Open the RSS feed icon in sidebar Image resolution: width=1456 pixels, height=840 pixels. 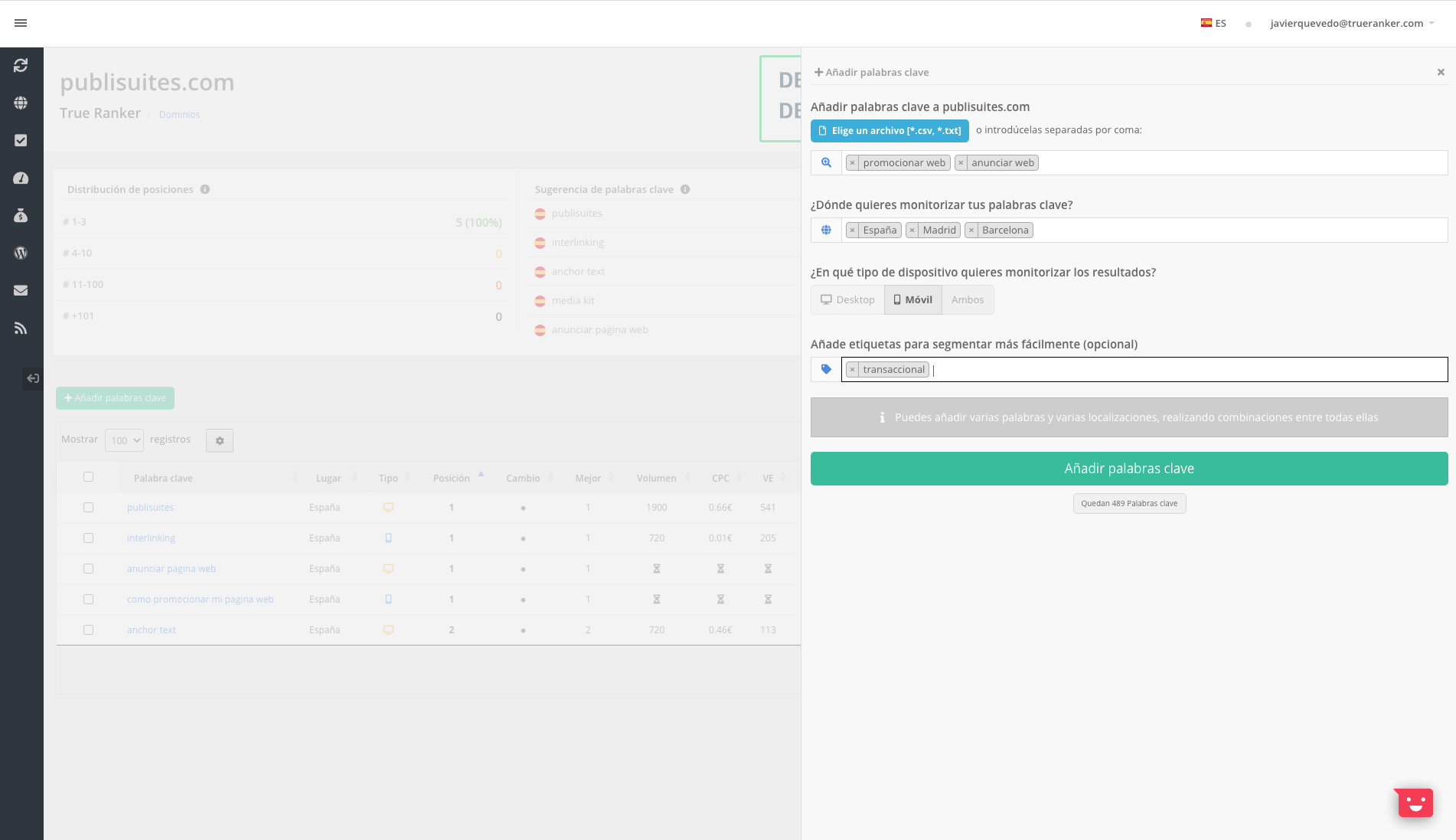[x=21, y=328]
